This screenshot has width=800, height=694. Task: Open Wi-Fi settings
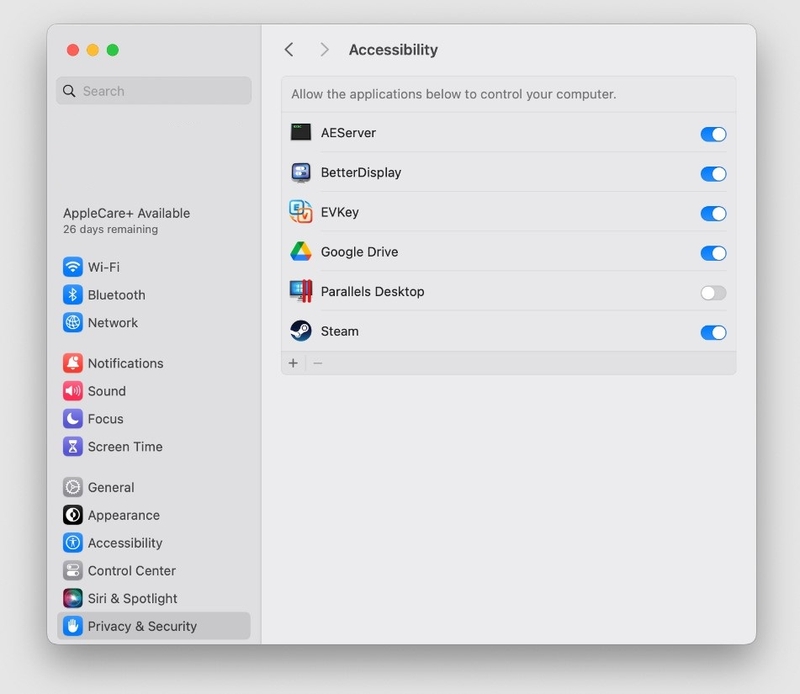click(x=154, y=267)
